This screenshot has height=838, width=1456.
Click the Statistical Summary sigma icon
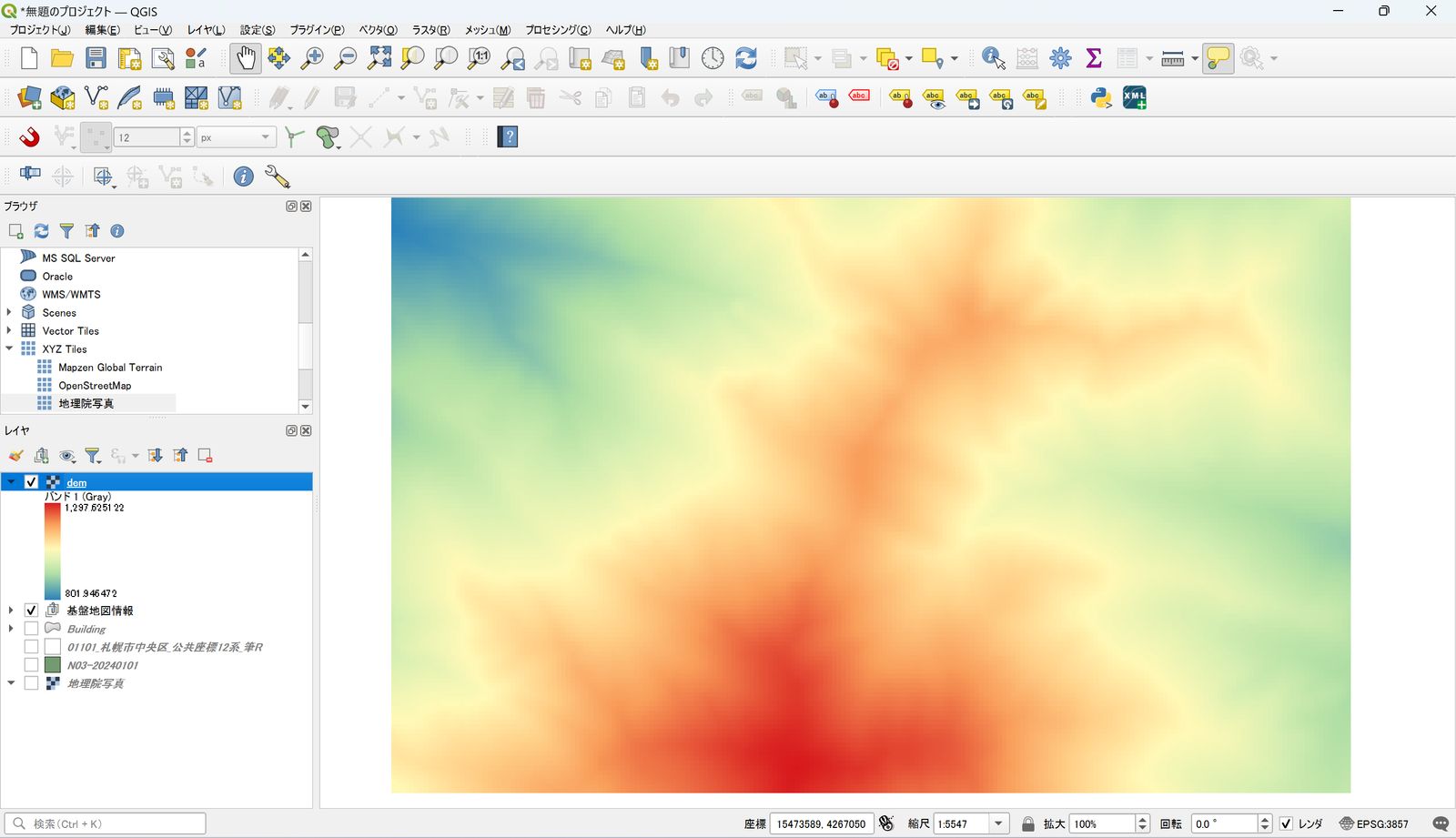tap(1094, 58)
